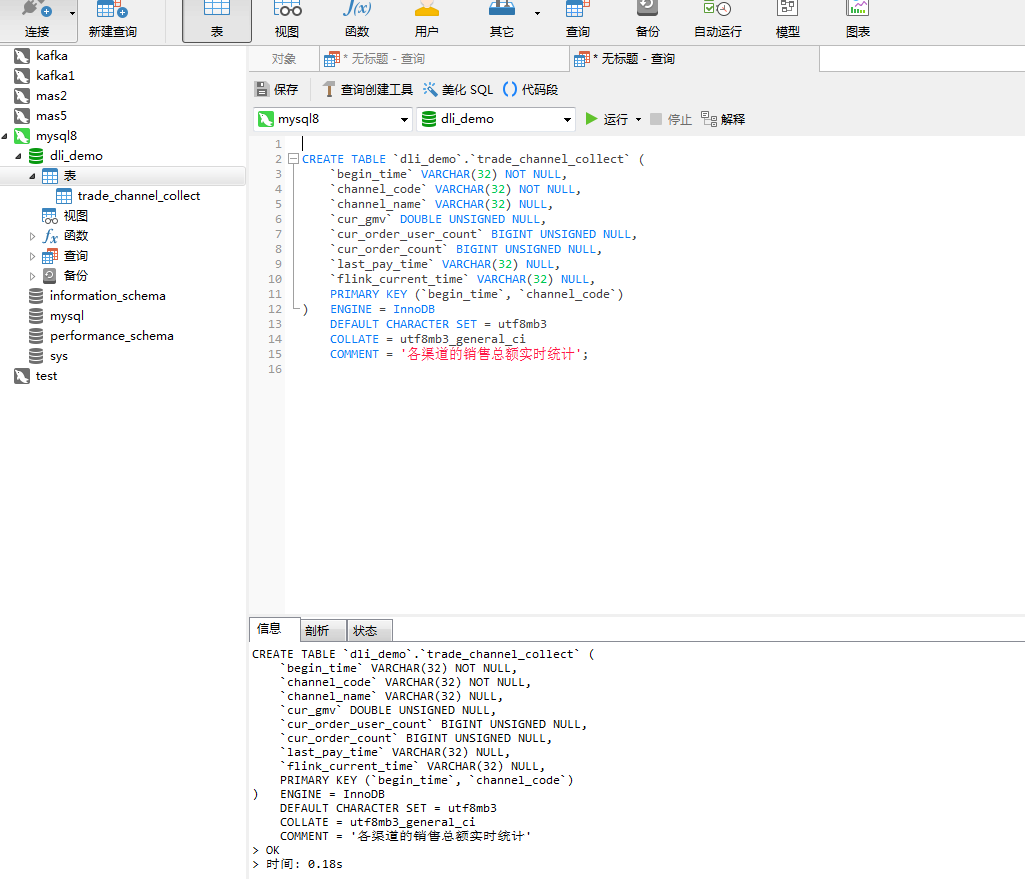Select the mas2 connection
The height and width of the screenshot is (879, 1025).
[51, 96]
